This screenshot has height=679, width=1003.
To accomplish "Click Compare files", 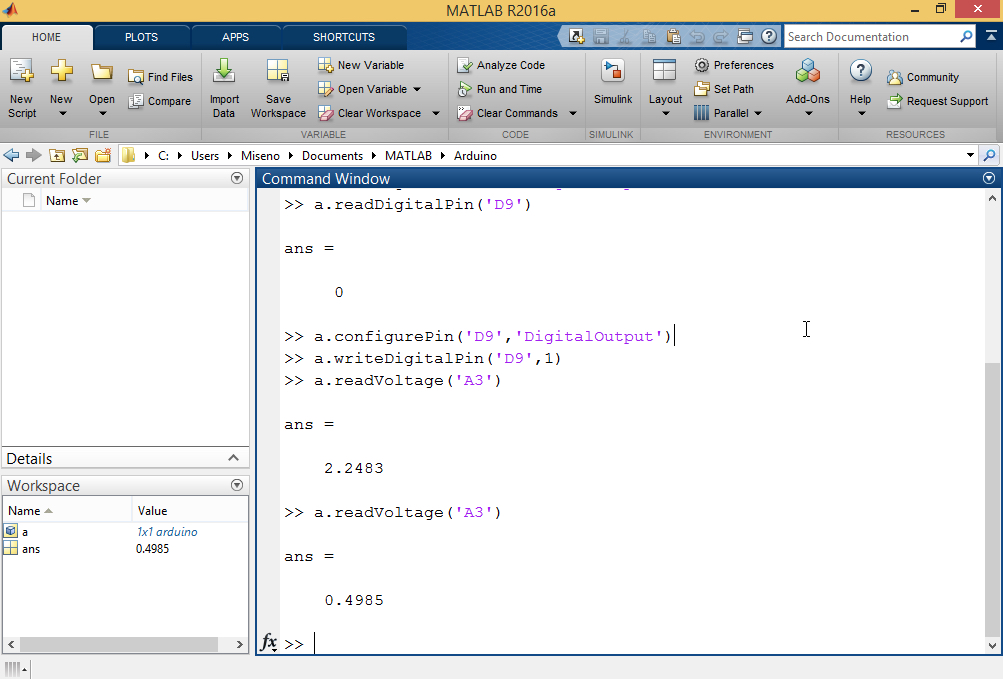I will [x=159, y=101].
